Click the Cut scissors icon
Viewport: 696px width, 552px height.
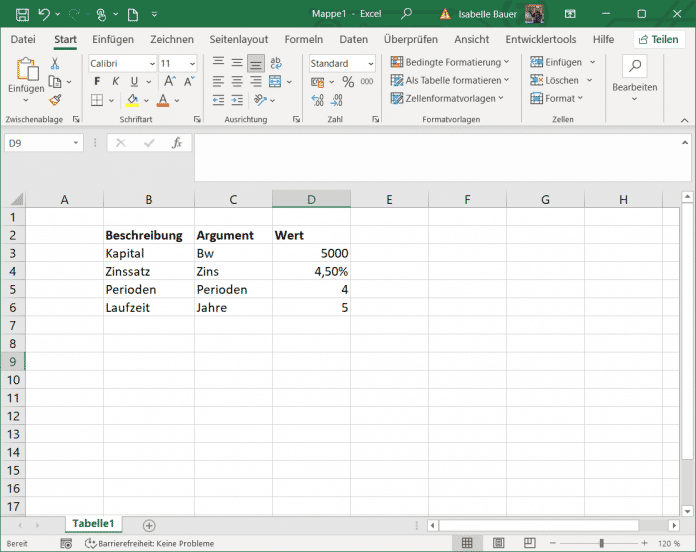[55, 63]
